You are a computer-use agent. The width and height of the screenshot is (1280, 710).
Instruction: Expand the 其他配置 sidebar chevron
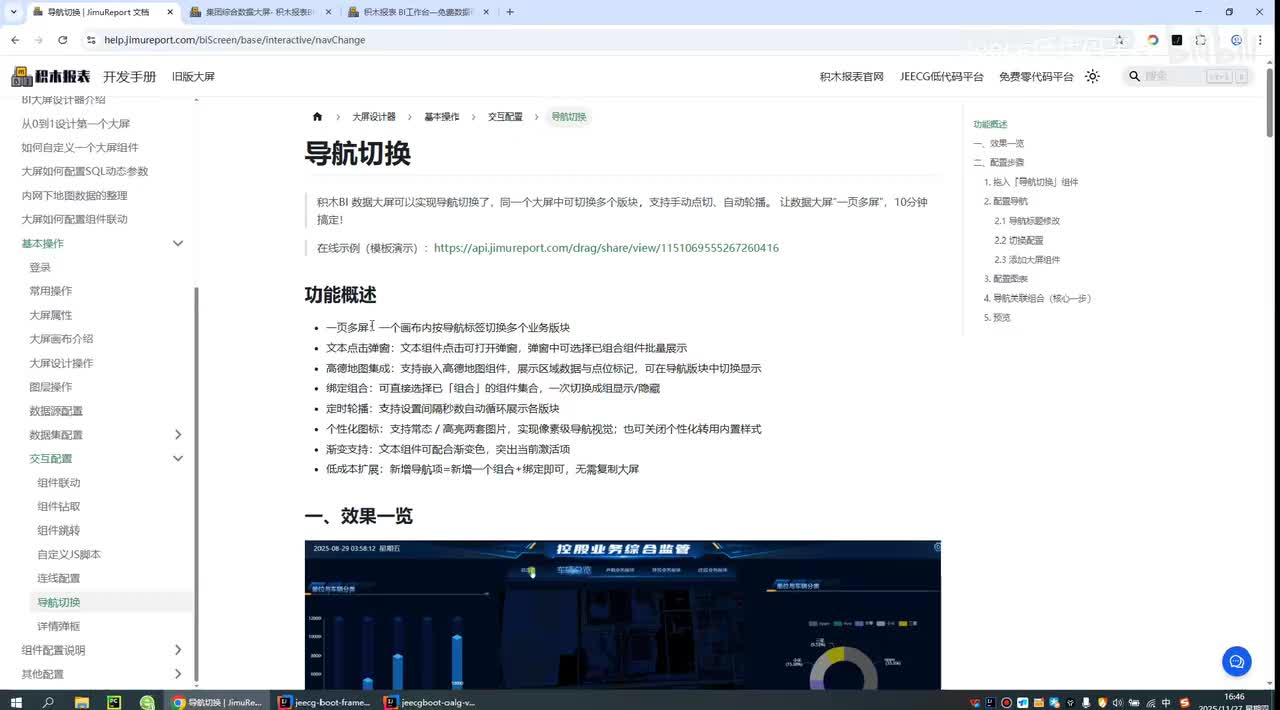tap(178, 674)
